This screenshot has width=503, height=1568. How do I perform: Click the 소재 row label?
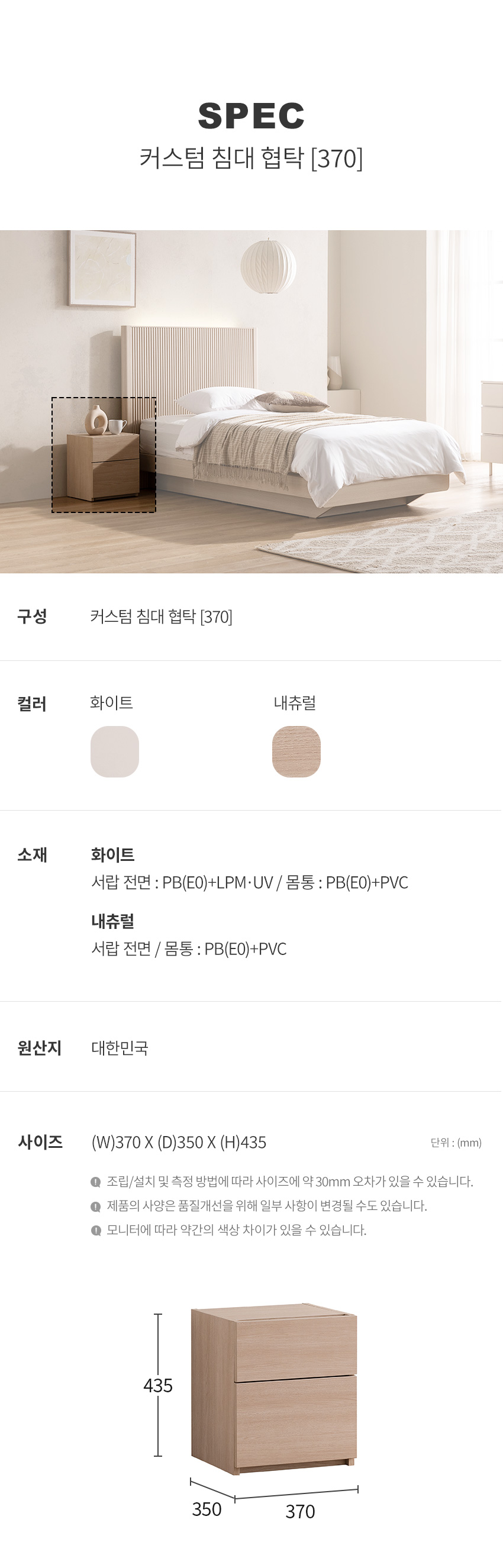[x=33, y=854]
